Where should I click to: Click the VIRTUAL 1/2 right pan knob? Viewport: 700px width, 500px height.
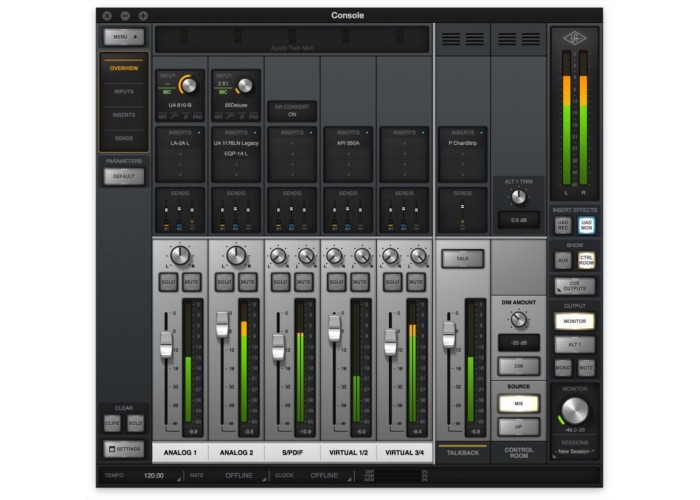[x=362, y=256]
